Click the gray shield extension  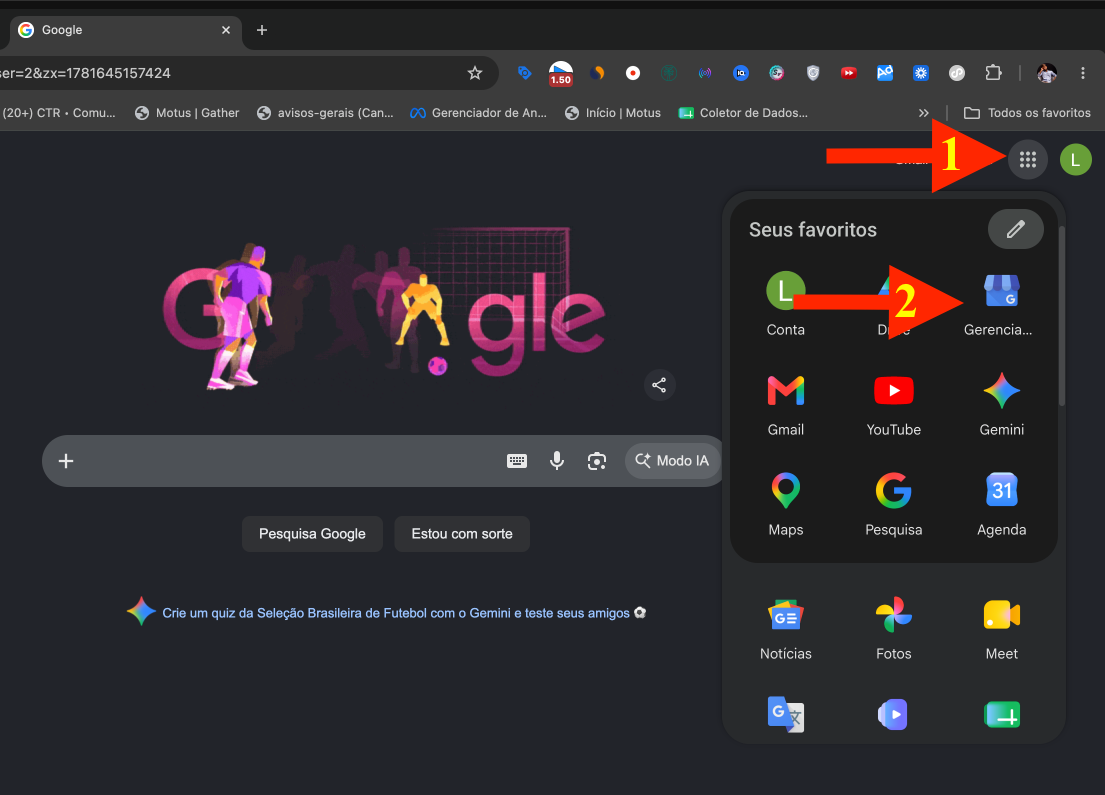813,73
